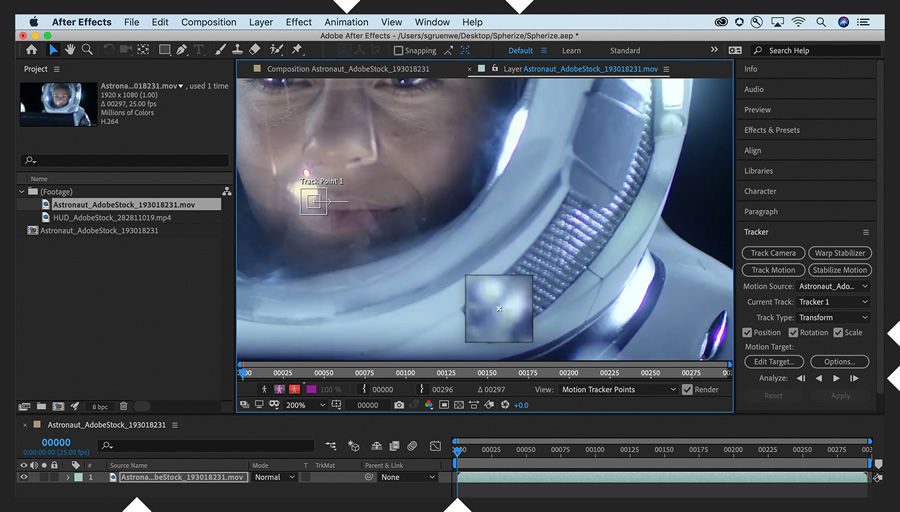
Task: Click the Home icon in the toolbar
Action: coord(31,49)
